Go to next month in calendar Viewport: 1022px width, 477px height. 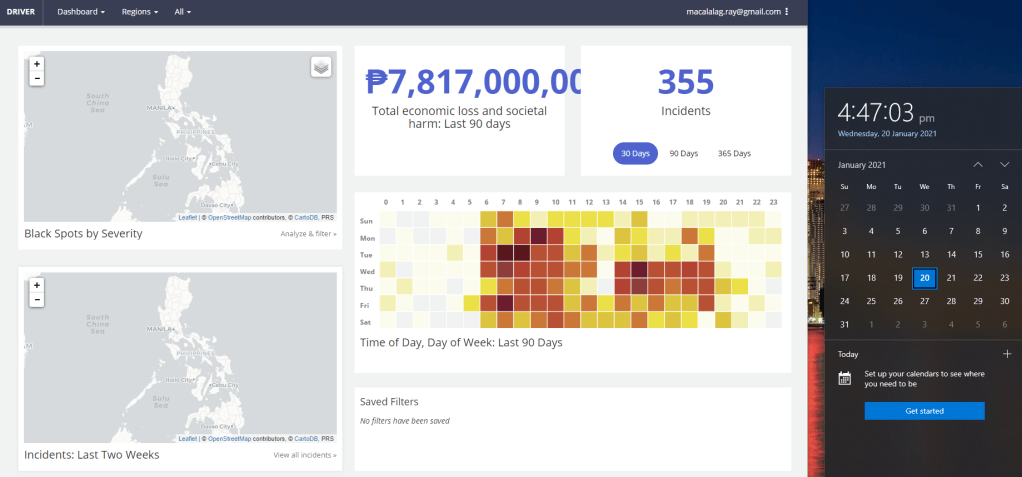tap(1004, 164)
